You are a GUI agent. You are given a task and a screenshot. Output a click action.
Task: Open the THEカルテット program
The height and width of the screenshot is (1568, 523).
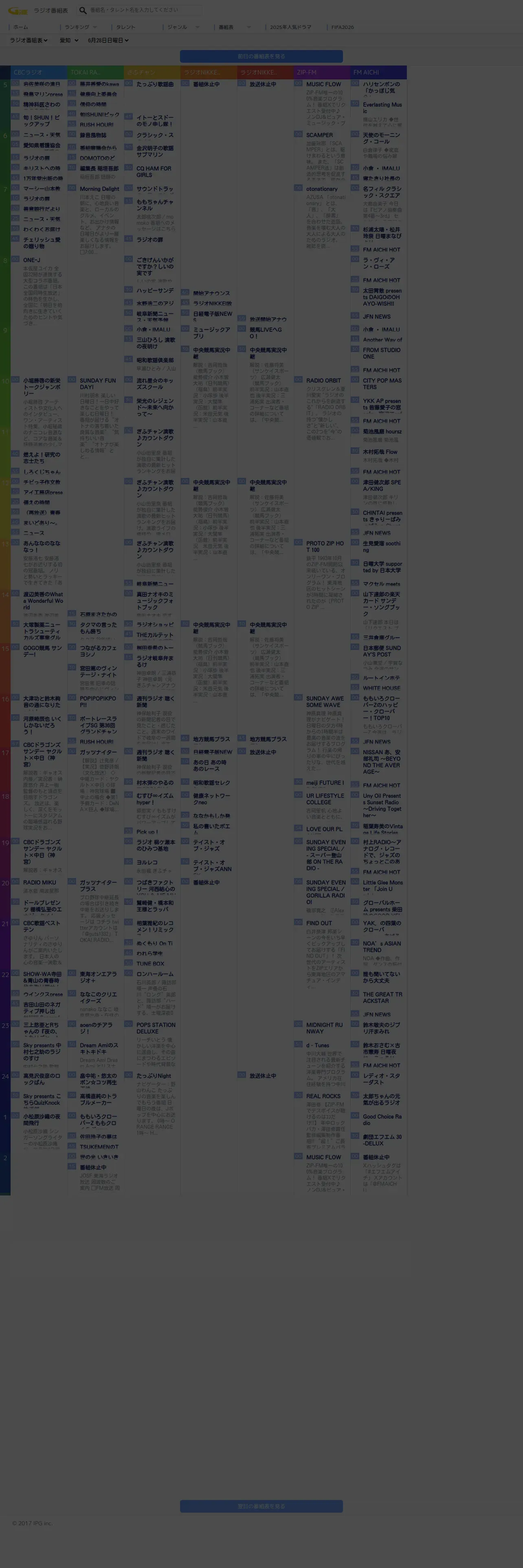point(155,635)
